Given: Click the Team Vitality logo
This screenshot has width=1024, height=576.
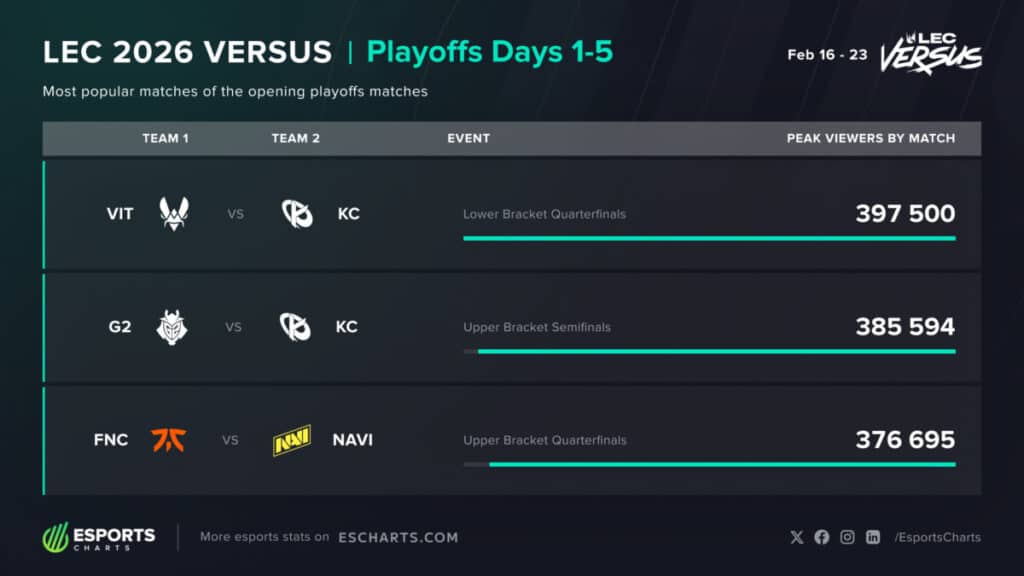Looking at the screenshot, I should coord(174,214).
